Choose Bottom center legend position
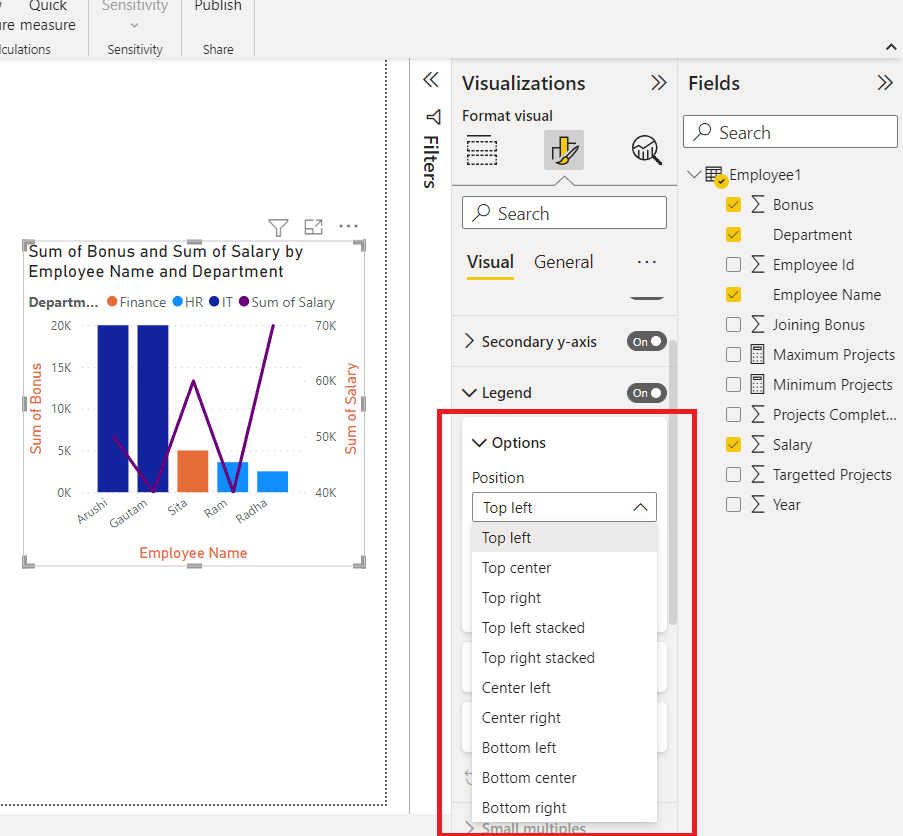Image resolution: width=903 pixels, height=836 pixels. pos(564,777)
